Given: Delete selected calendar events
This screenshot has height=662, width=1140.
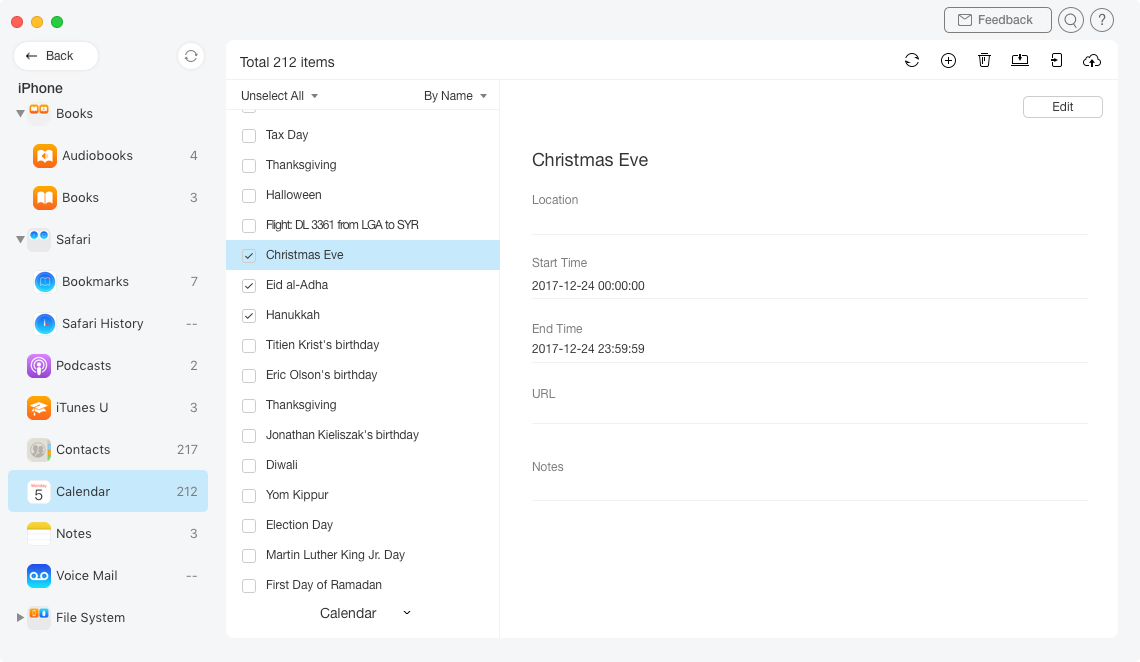Looking at the screenshot, I should [984, 60].
